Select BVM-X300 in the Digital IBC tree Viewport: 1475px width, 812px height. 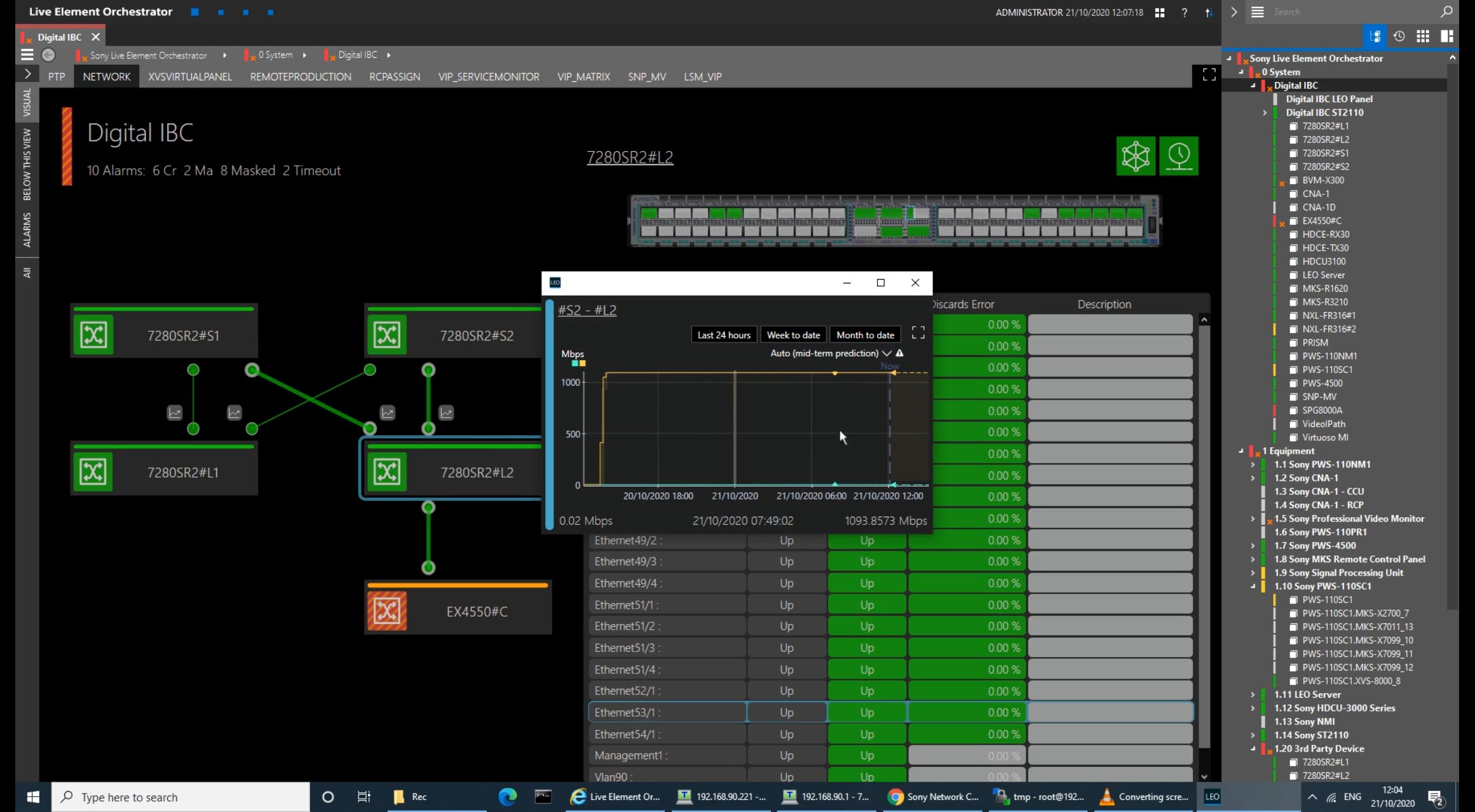pyautogui.click(x=1322, y=180)
